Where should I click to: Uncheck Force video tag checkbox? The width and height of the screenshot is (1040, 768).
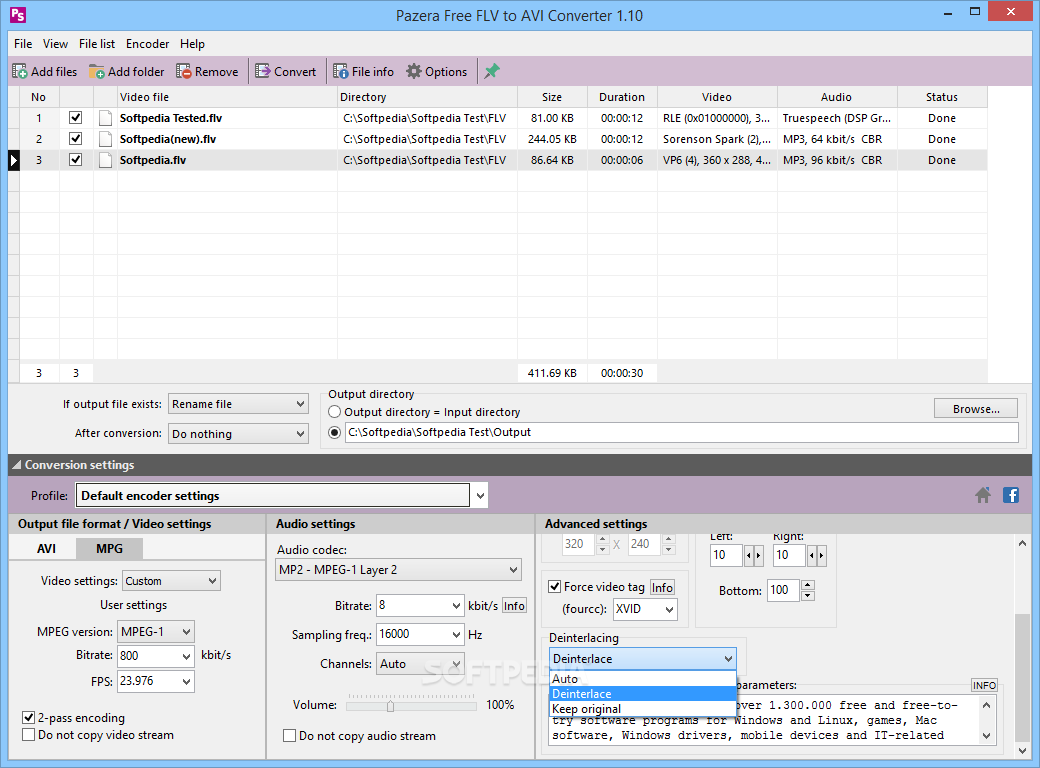(x=554, y=586)
